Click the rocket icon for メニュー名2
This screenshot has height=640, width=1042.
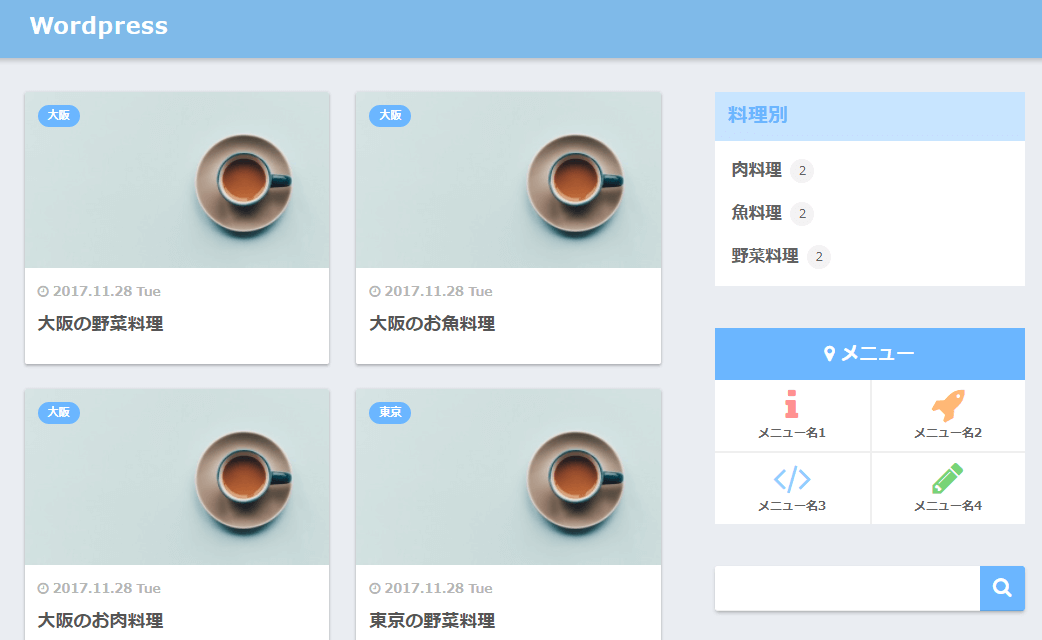point(948,404)
